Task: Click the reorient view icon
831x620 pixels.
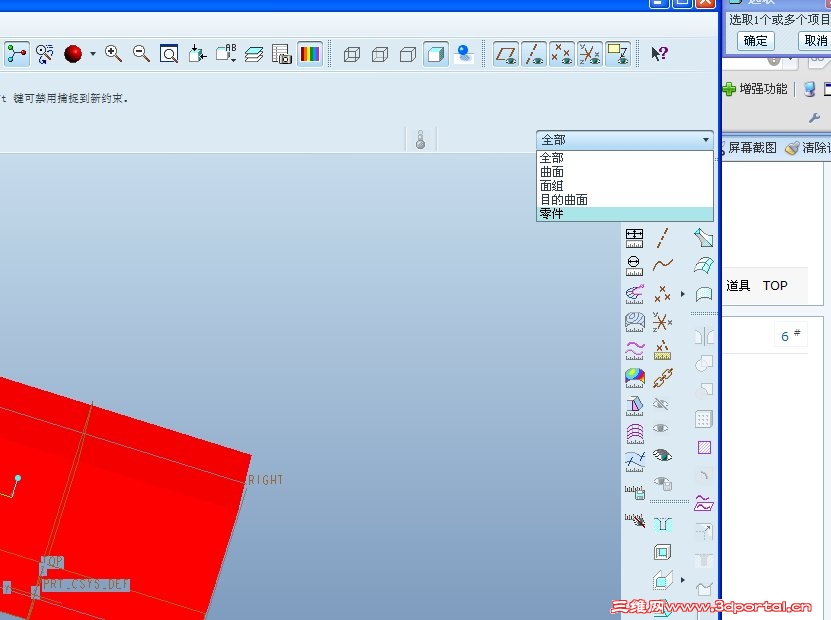Action: pos(197,54)
